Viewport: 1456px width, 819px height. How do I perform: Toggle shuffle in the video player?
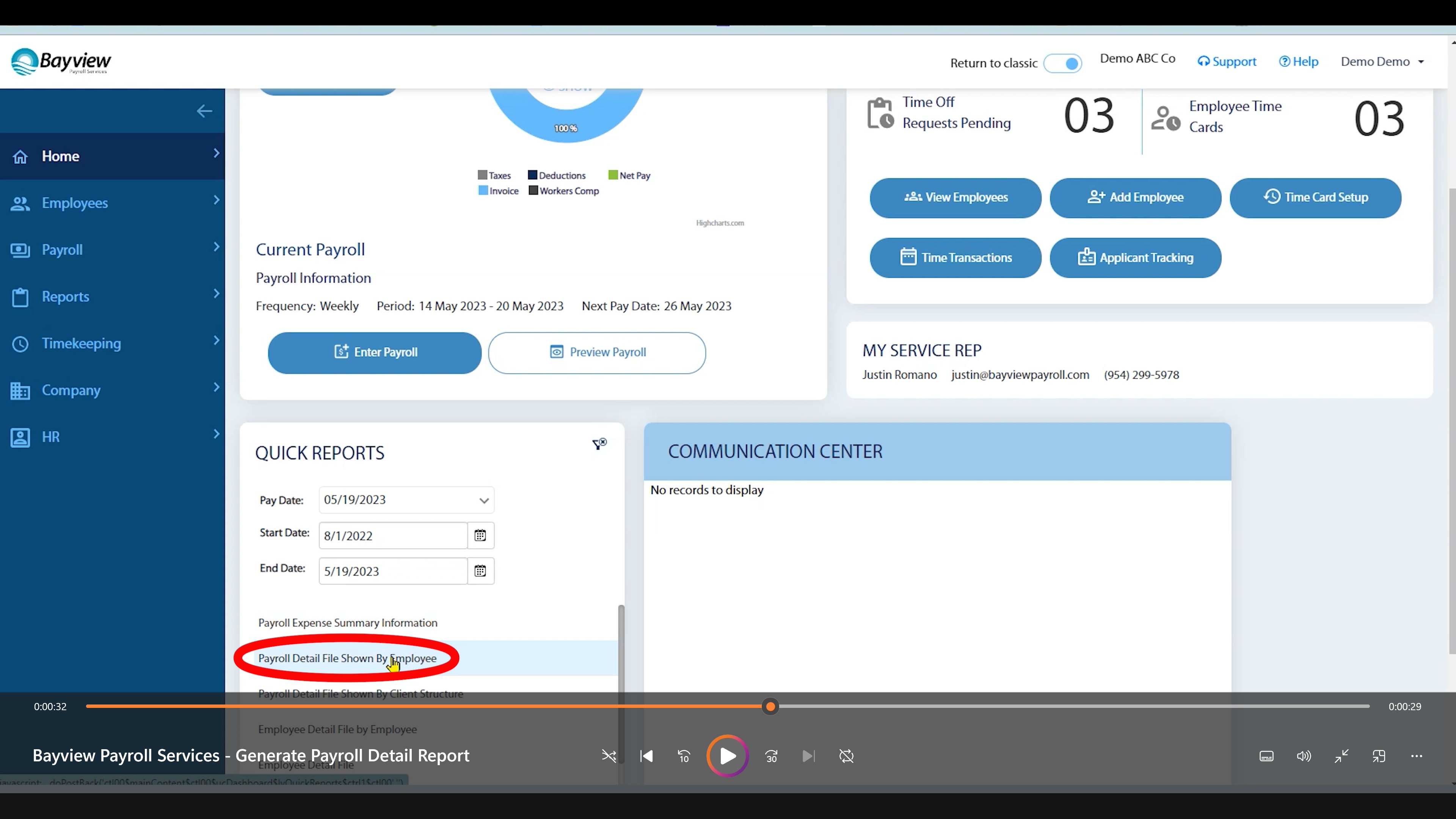click(x=609, y=756)
